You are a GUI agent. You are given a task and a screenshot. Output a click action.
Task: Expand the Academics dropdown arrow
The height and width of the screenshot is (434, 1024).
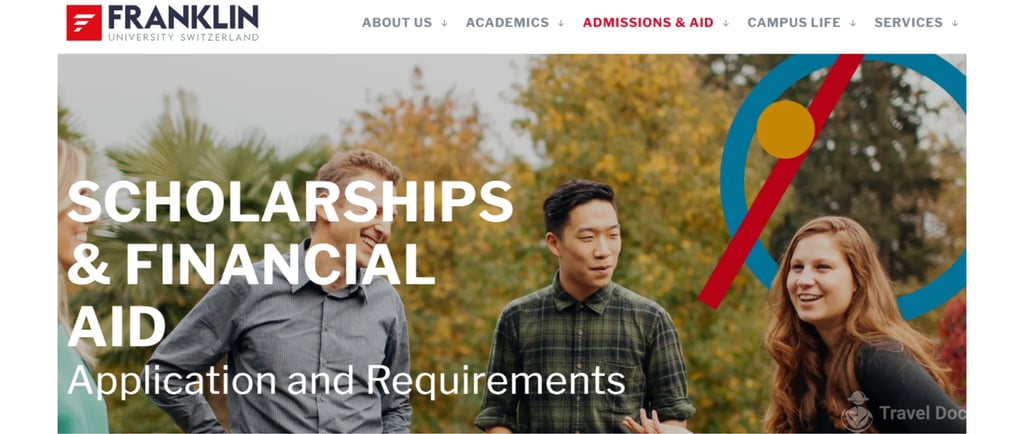click(561, 23)
